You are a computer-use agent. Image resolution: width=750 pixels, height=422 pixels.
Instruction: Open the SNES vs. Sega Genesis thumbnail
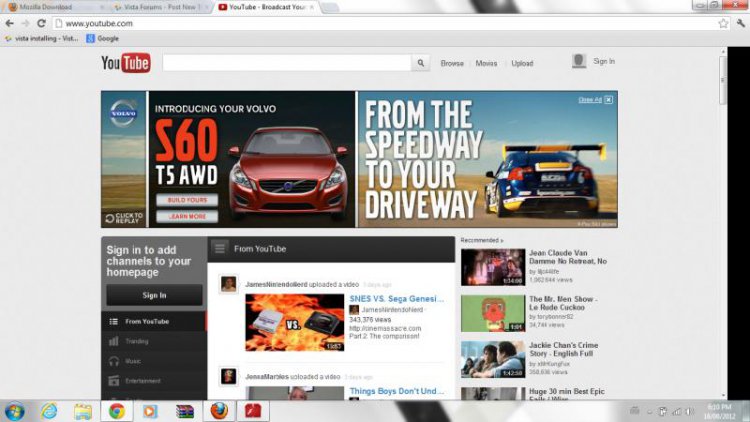pyautogui.click(x=295, y=322)
